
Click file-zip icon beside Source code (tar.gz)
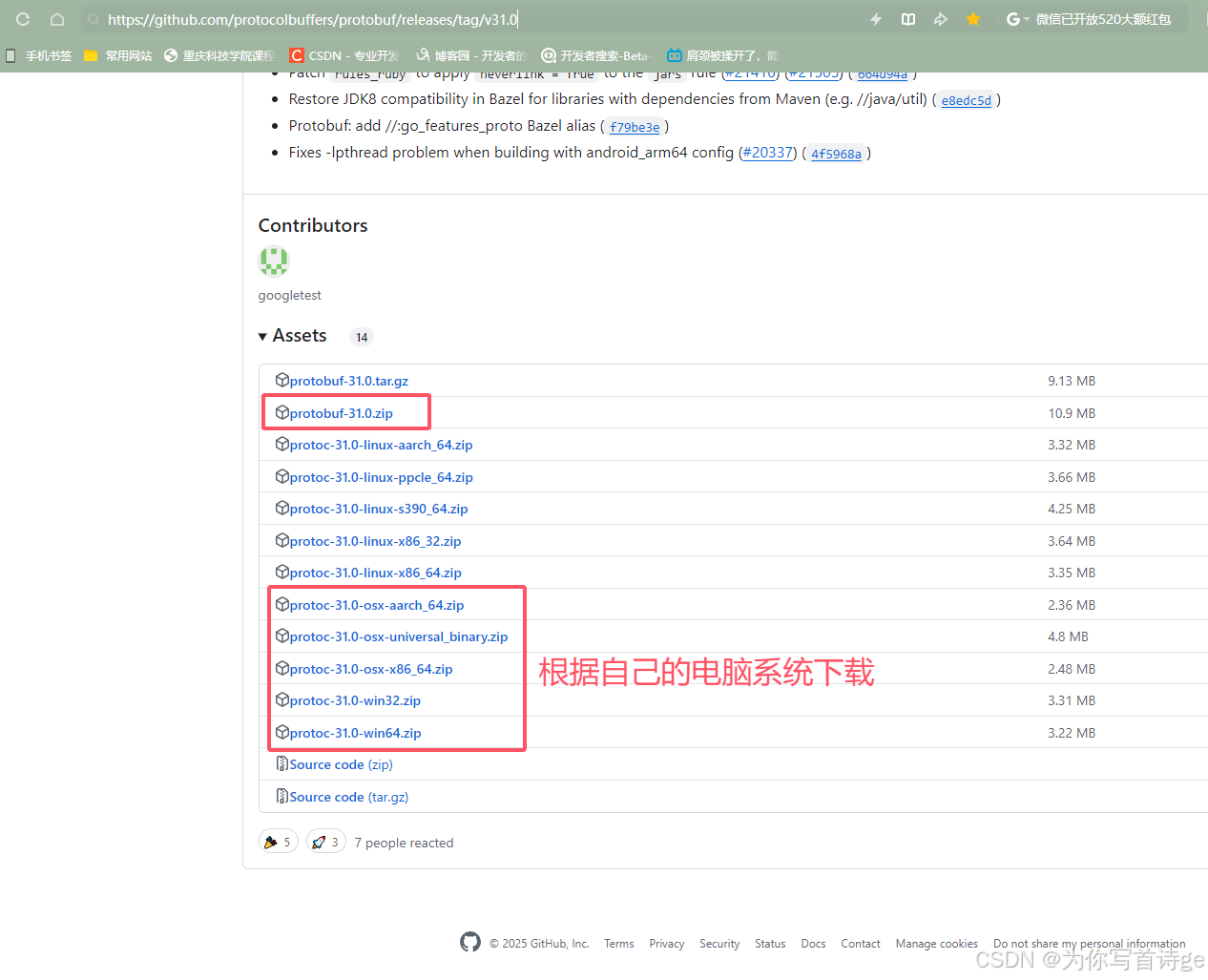282,796
